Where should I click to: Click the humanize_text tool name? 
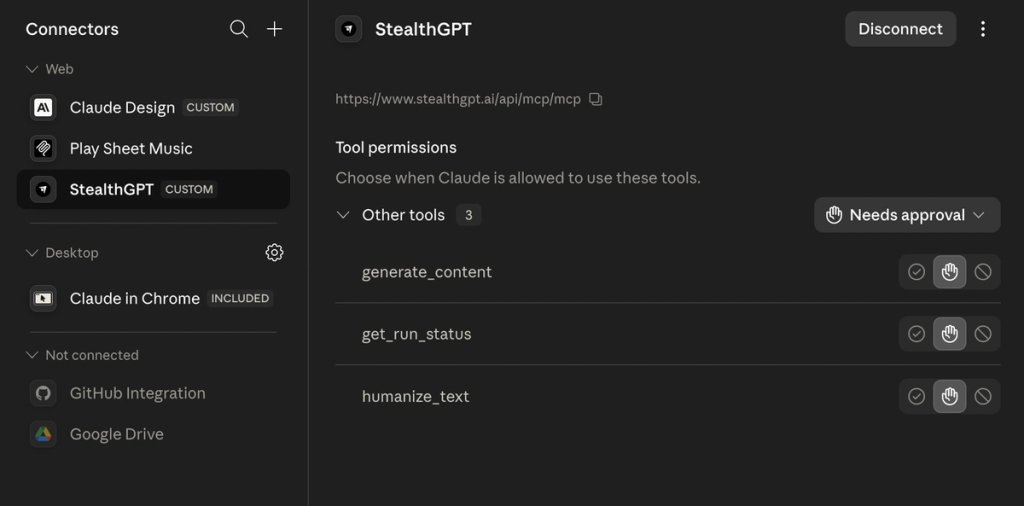point(415,396)
